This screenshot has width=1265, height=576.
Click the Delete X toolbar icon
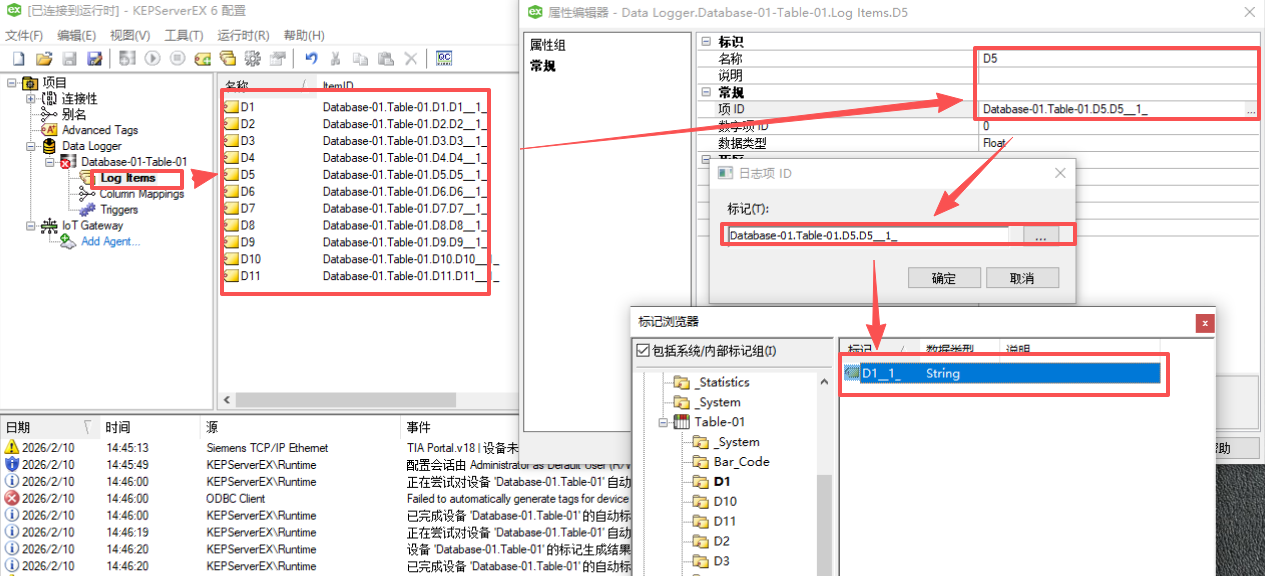tap(410, 59)
